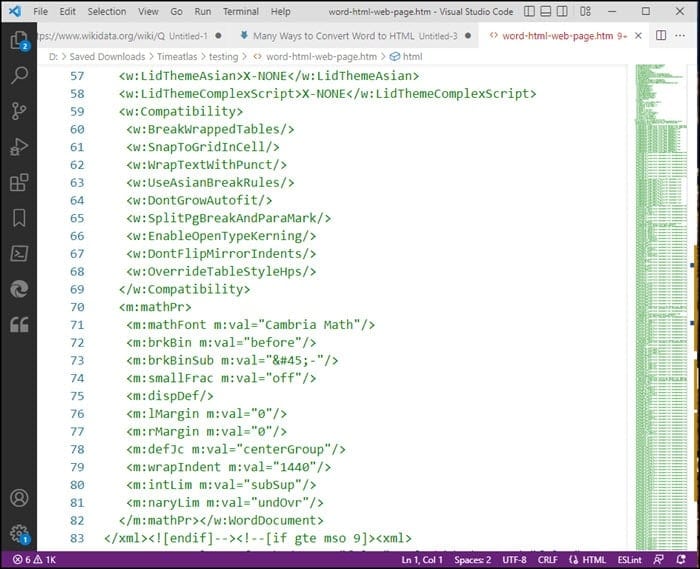Click <w:EnableOpenTypeKerning/> on line 66

221,236
